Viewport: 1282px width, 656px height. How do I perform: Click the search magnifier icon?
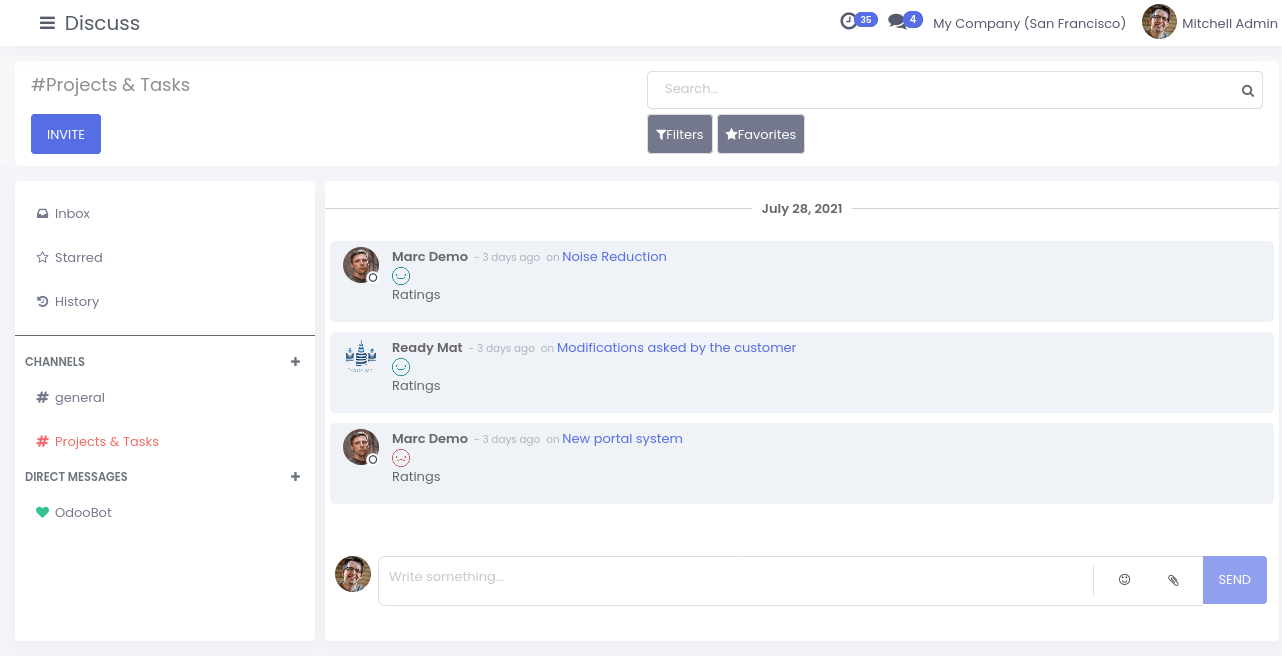click(1247, 90)
